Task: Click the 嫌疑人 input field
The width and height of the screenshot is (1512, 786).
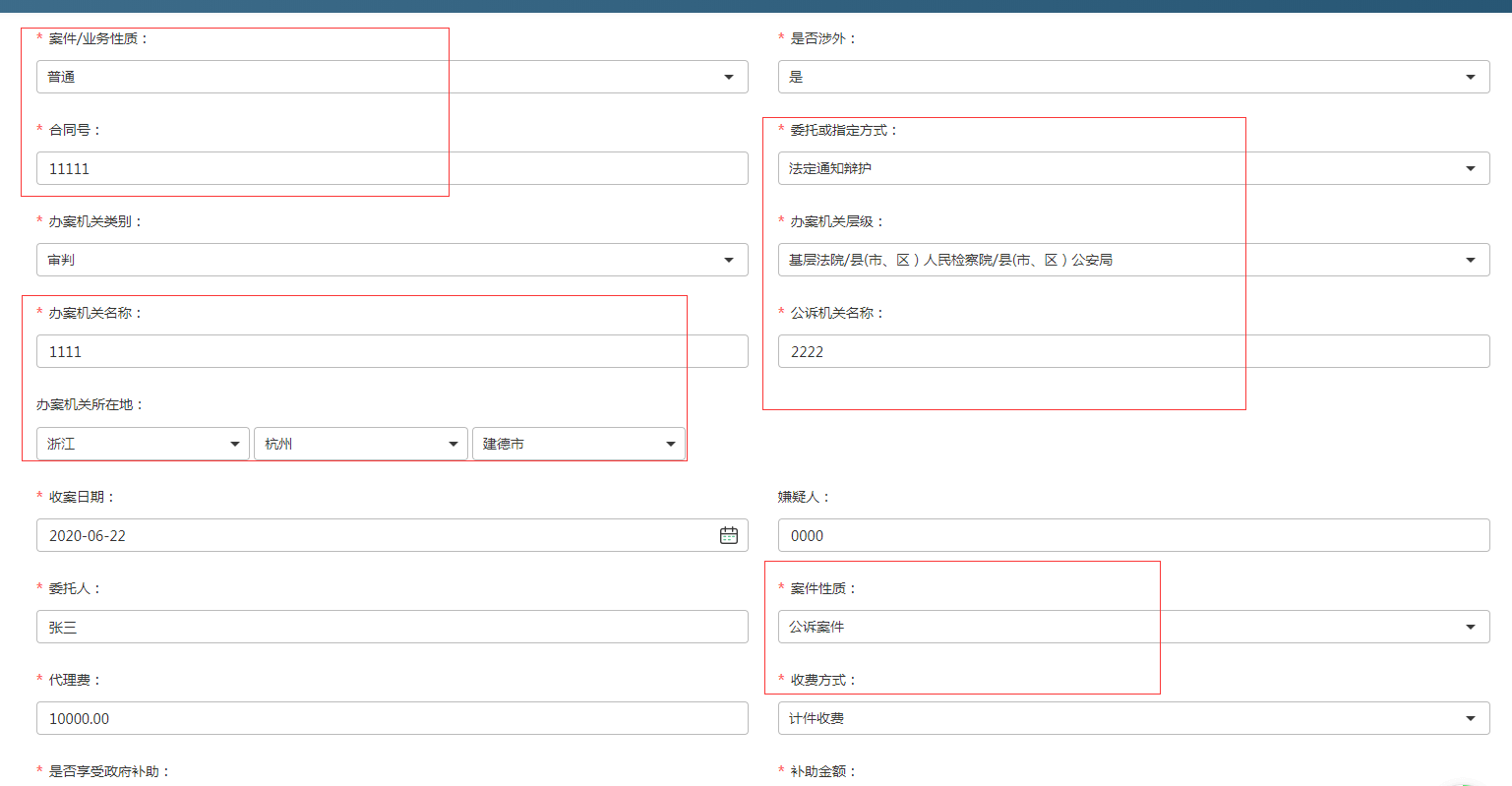Action: tap(1133, 535)
